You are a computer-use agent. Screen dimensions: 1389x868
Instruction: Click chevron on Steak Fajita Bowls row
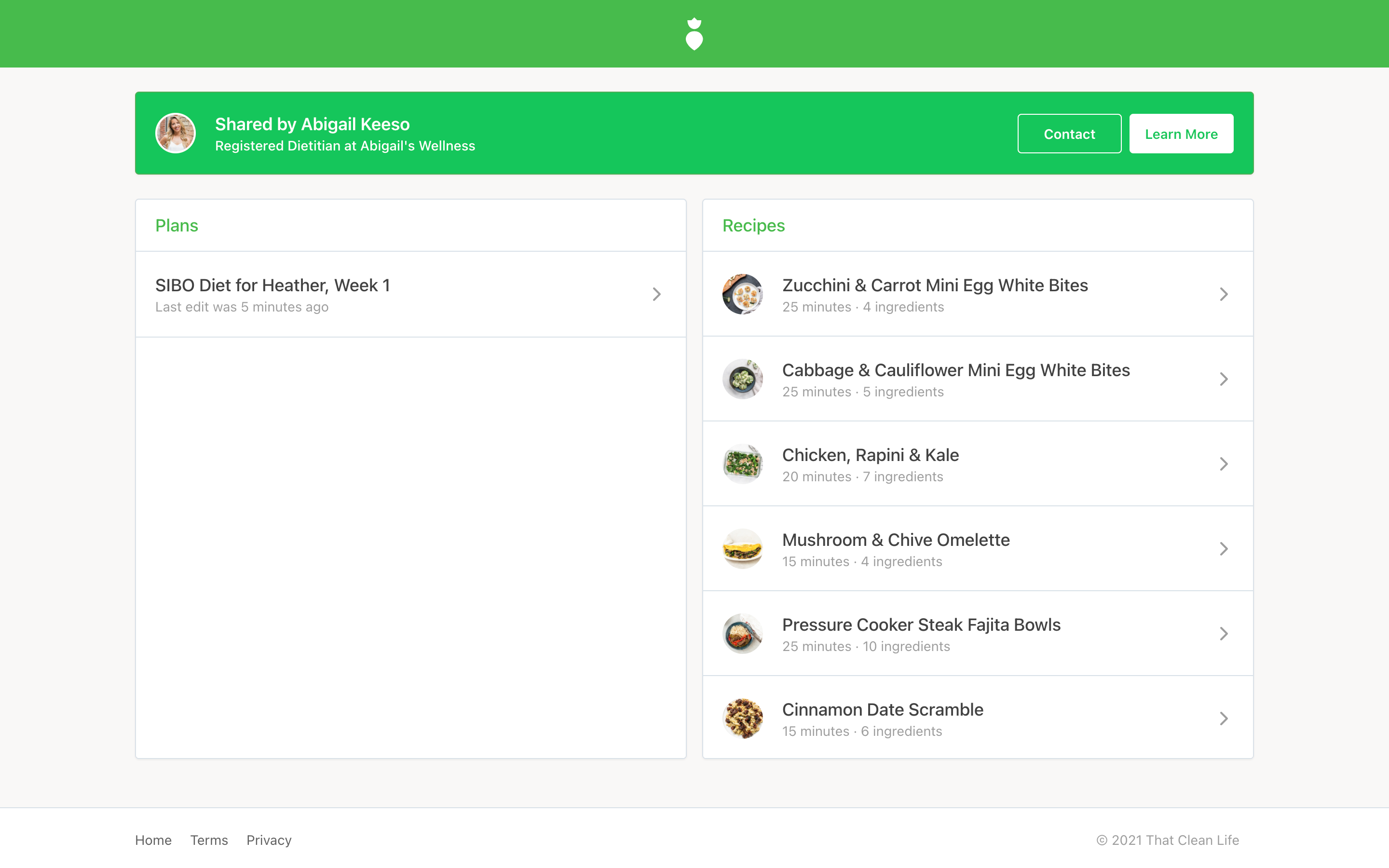1224,634
